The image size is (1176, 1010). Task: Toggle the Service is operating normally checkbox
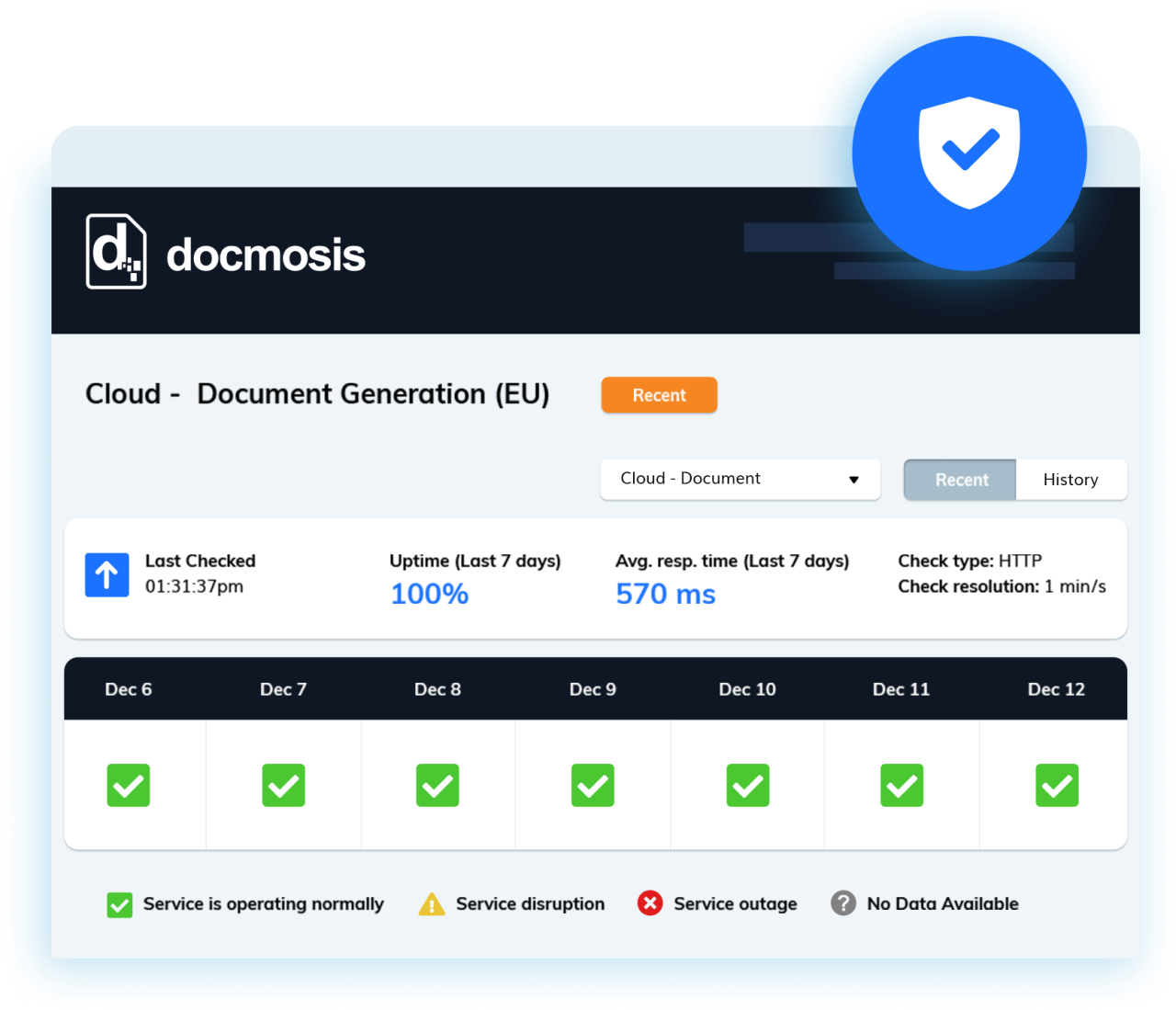[x=119, y=904]
